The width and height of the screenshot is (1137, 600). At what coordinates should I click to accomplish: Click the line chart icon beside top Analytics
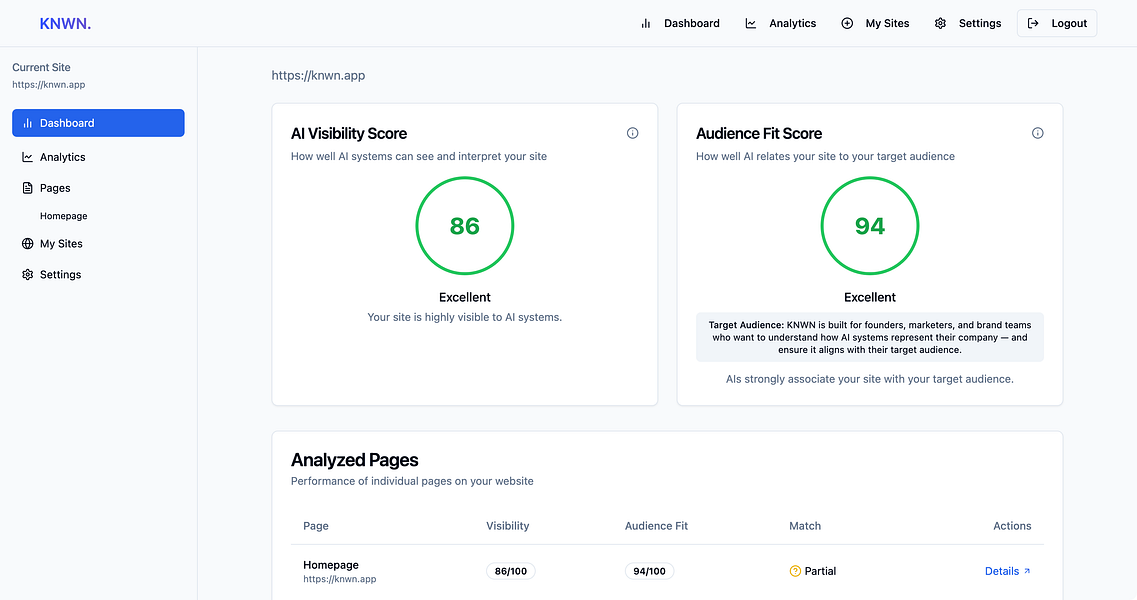click(751, 23)
